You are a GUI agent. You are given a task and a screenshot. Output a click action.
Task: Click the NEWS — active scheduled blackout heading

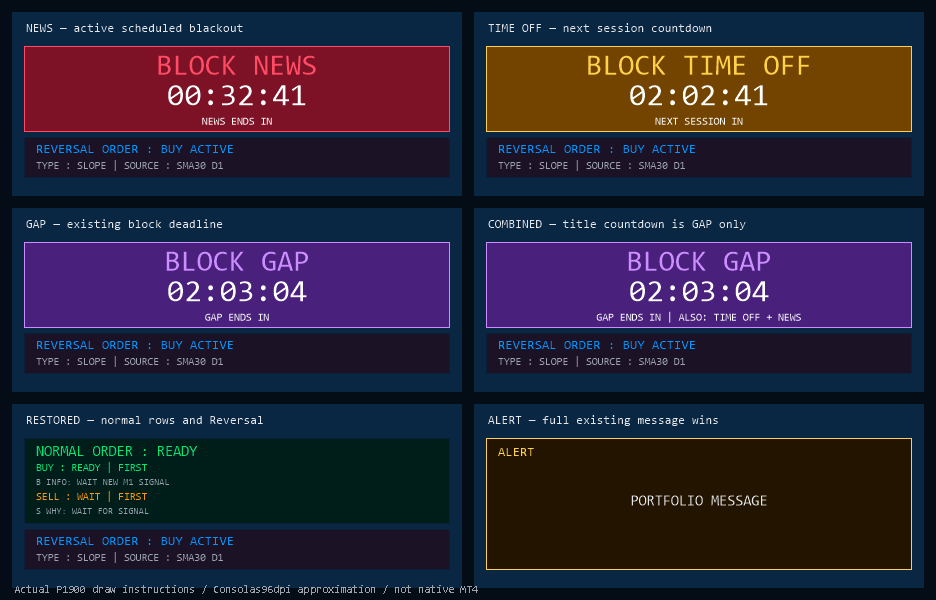coord(134,28)
